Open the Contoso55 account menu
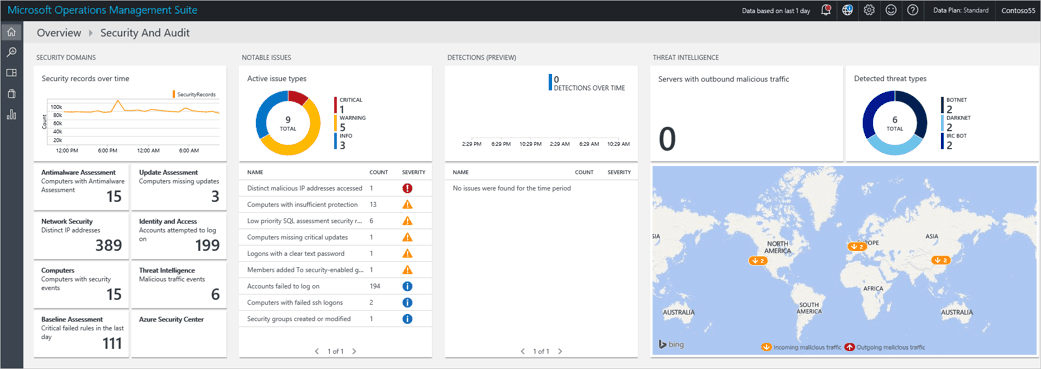1041x369 pixels. (1017, 11)
